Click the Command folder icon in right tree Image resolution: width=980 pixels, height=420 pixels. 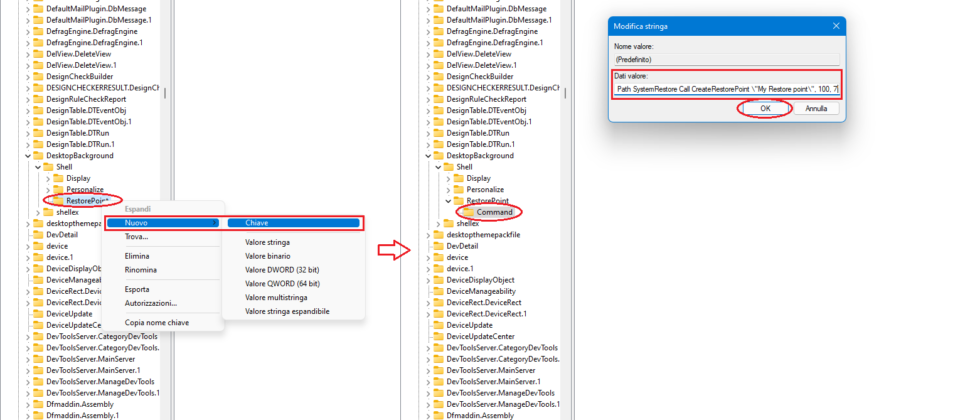click(x=468, y=212)
